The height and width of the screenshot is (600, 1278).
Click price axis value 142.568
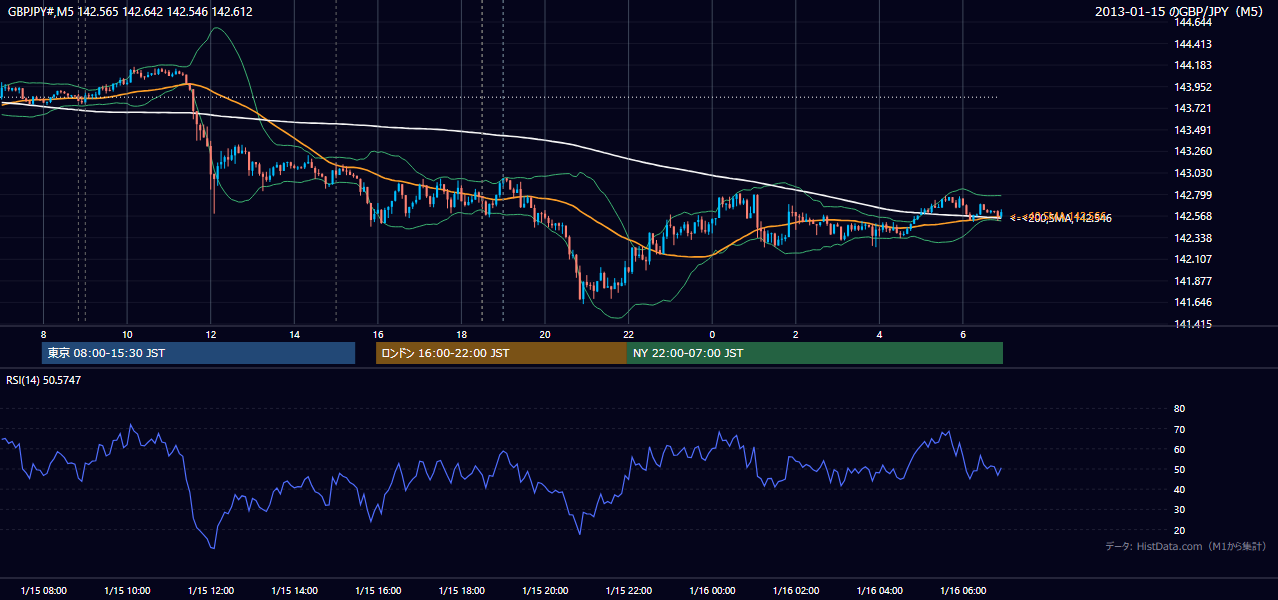(1194, 216)
